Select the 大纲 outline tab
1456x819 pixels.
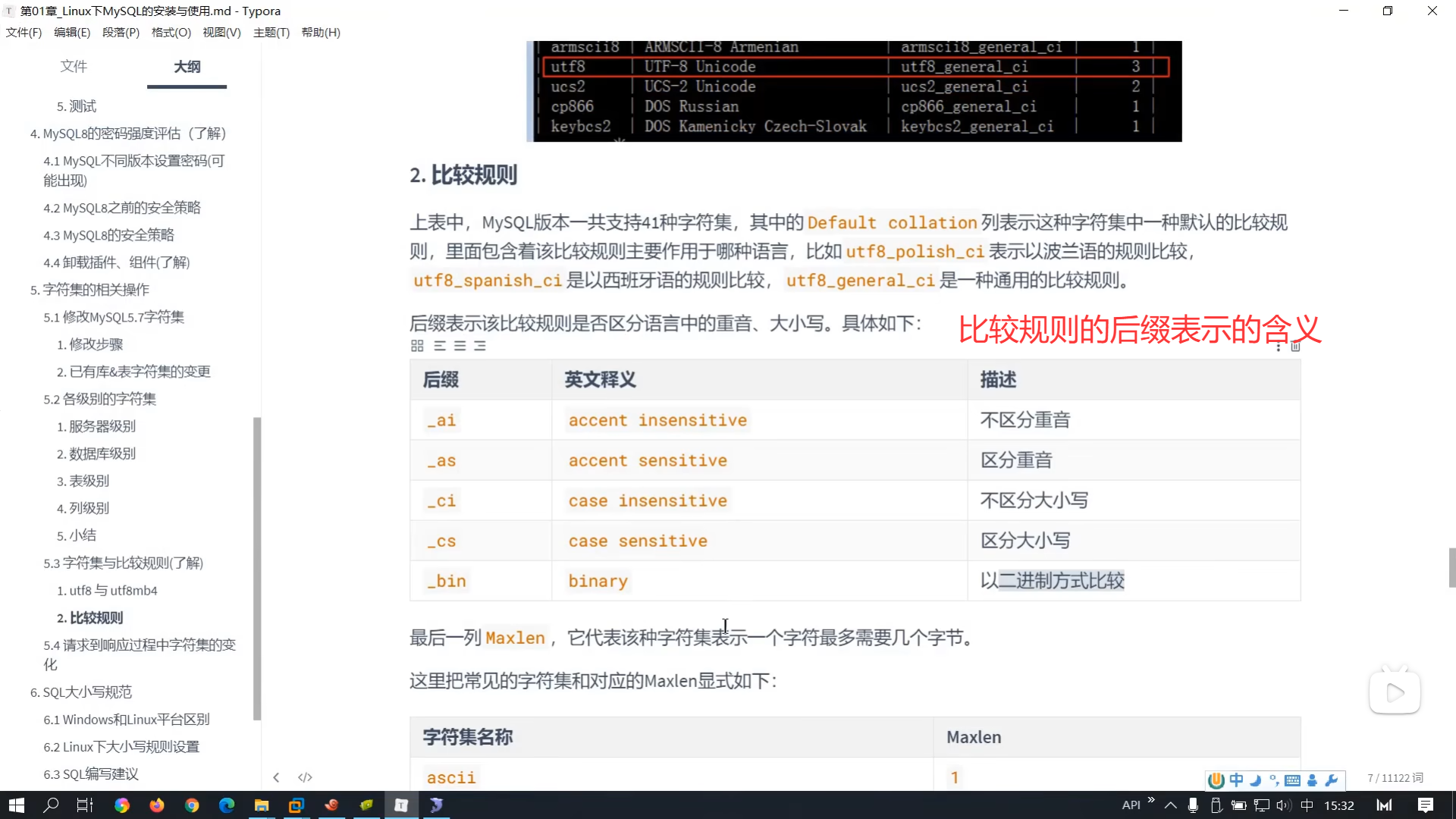(187, 67)
